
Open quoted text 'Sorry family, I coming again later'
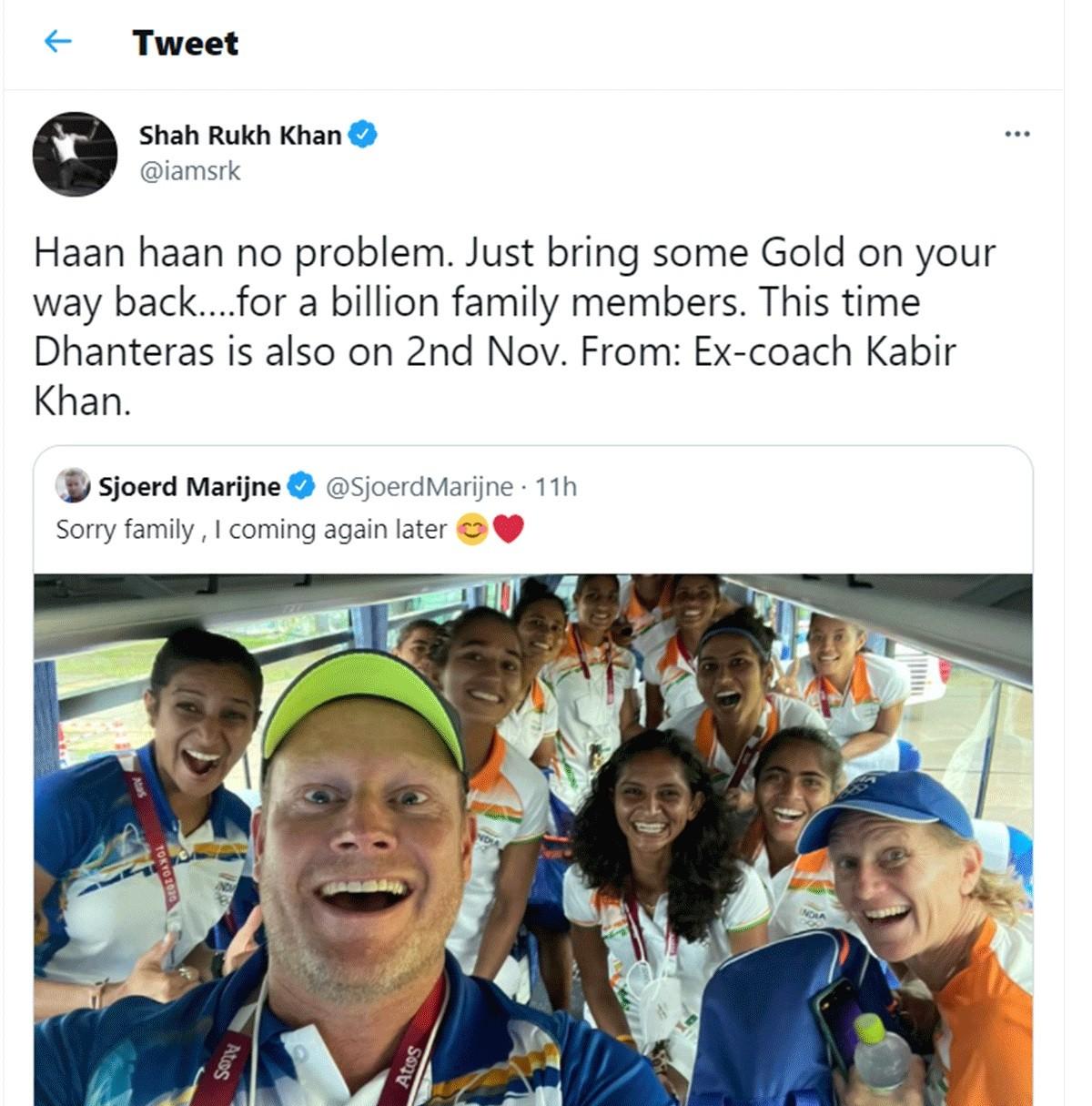point(251,529)
